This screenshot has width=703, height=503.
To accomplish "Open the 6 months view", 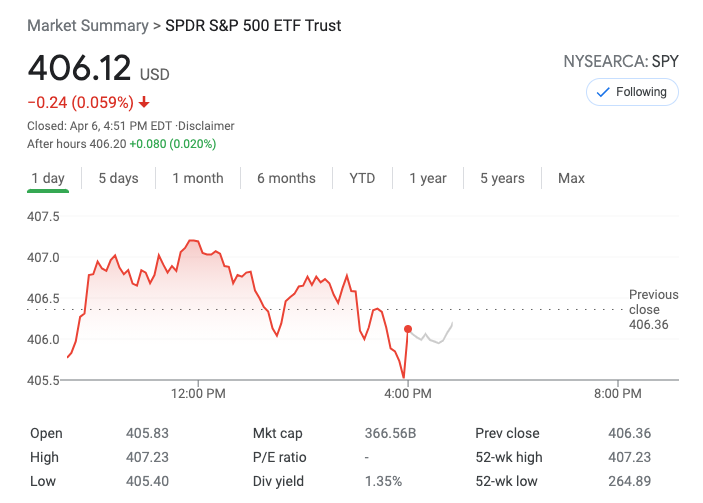I will tap(286, 178).
